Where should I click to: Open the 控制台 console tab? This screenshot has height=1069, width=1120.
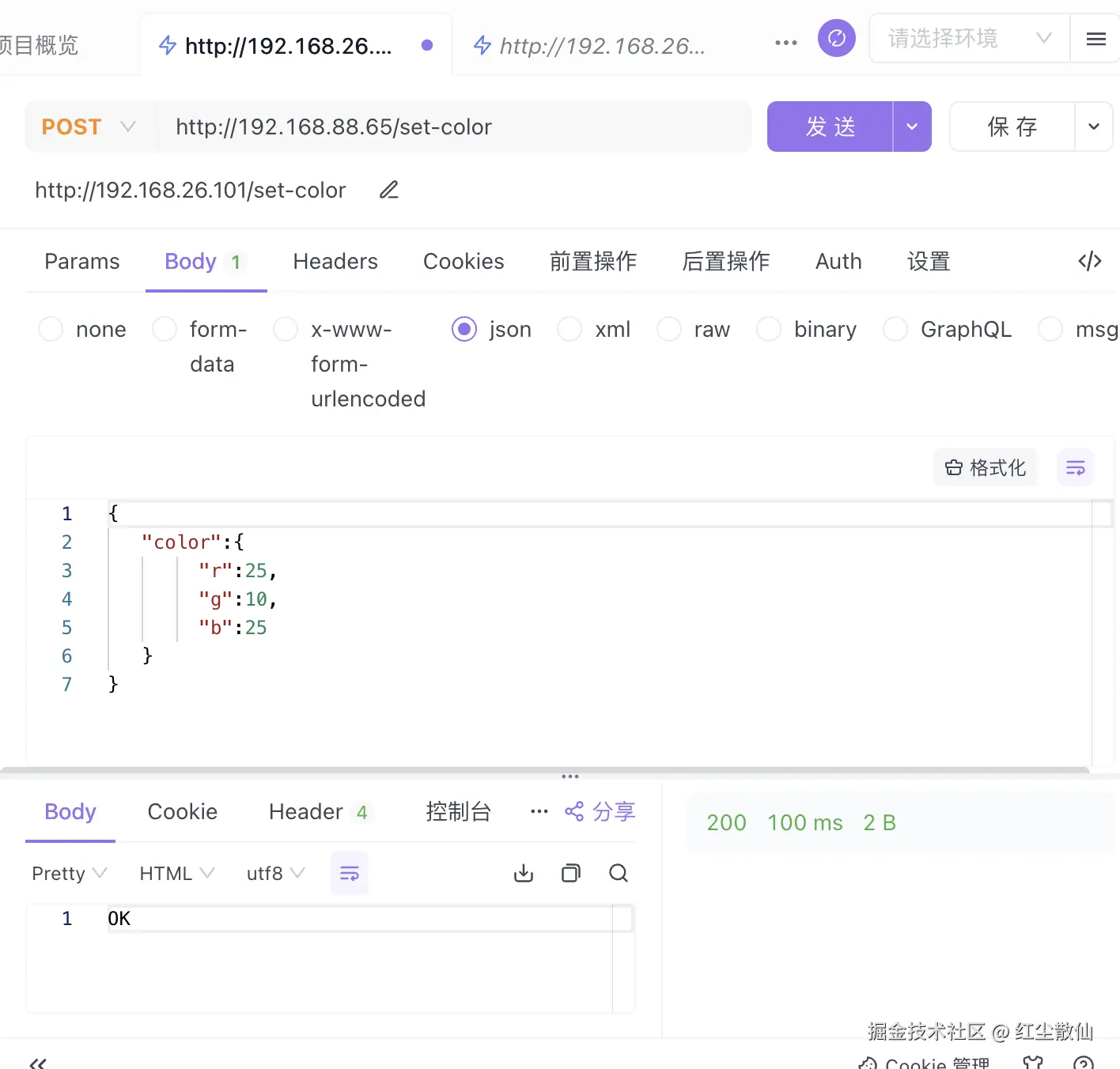459,811
